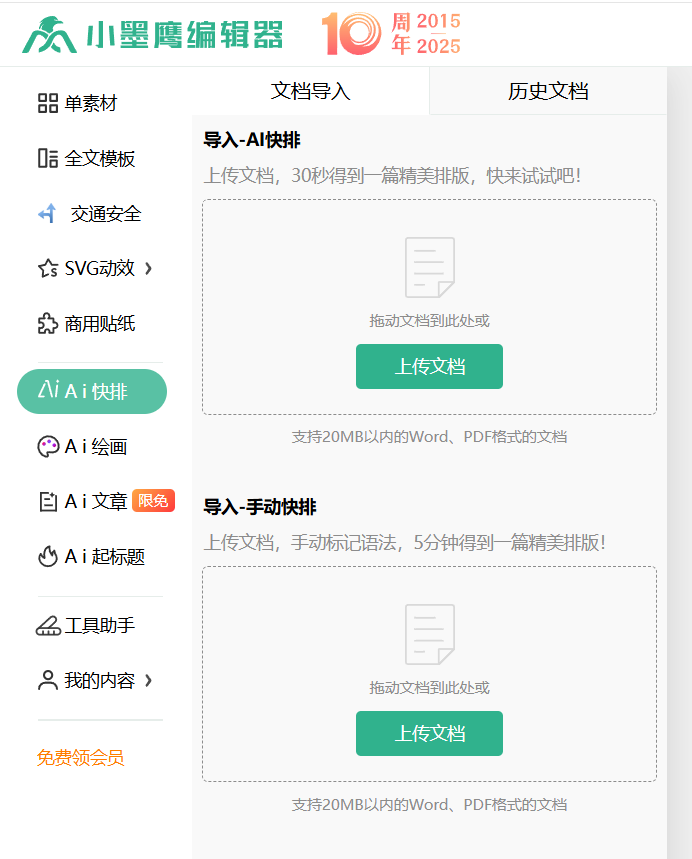Click the 导入-手动快排 heading
This screenshot has width=692, height=859.
click(260, 507)
